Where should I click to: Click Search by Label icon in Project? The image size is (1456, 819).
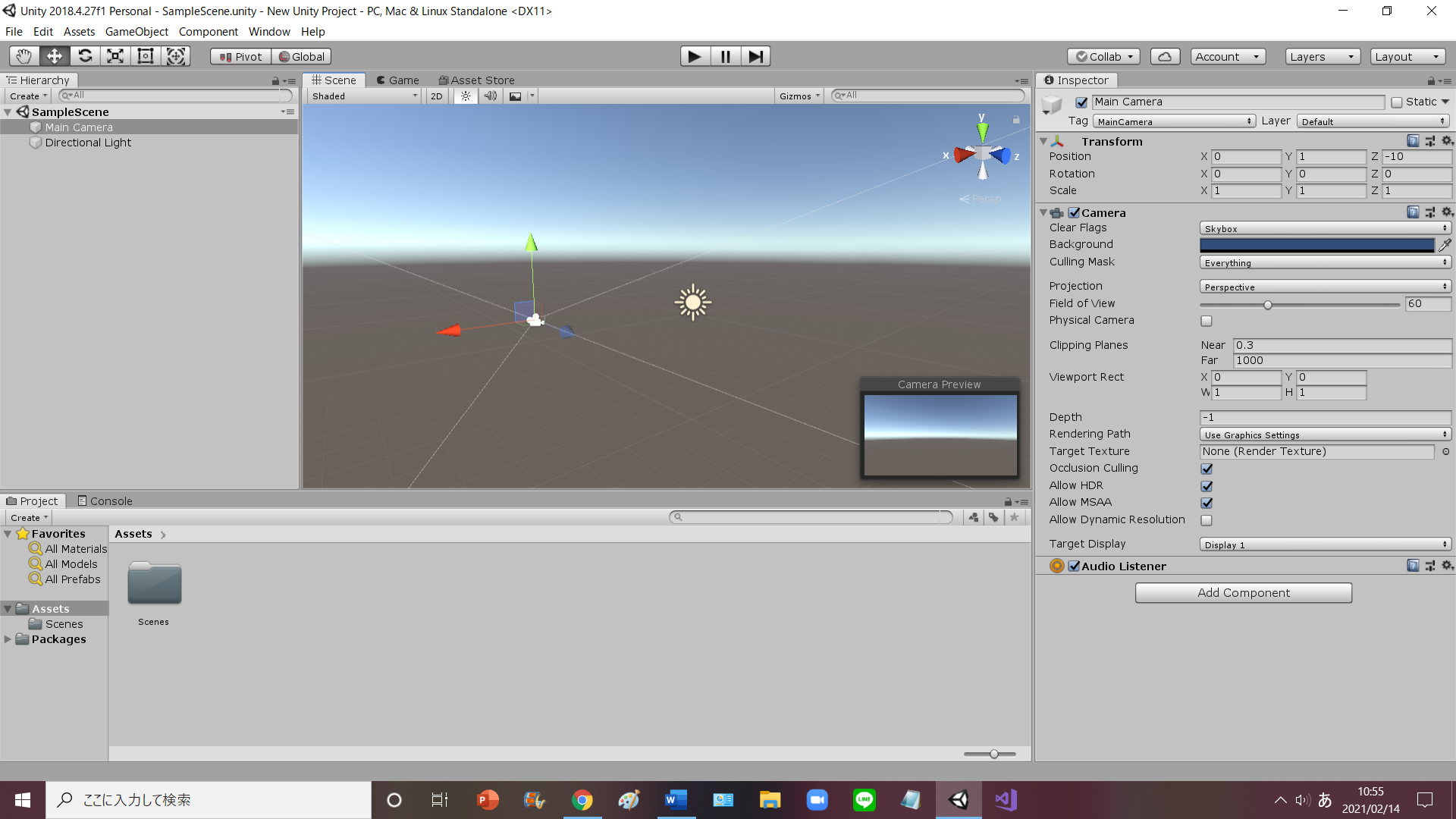pyautogui.click(x=993, y=517)
